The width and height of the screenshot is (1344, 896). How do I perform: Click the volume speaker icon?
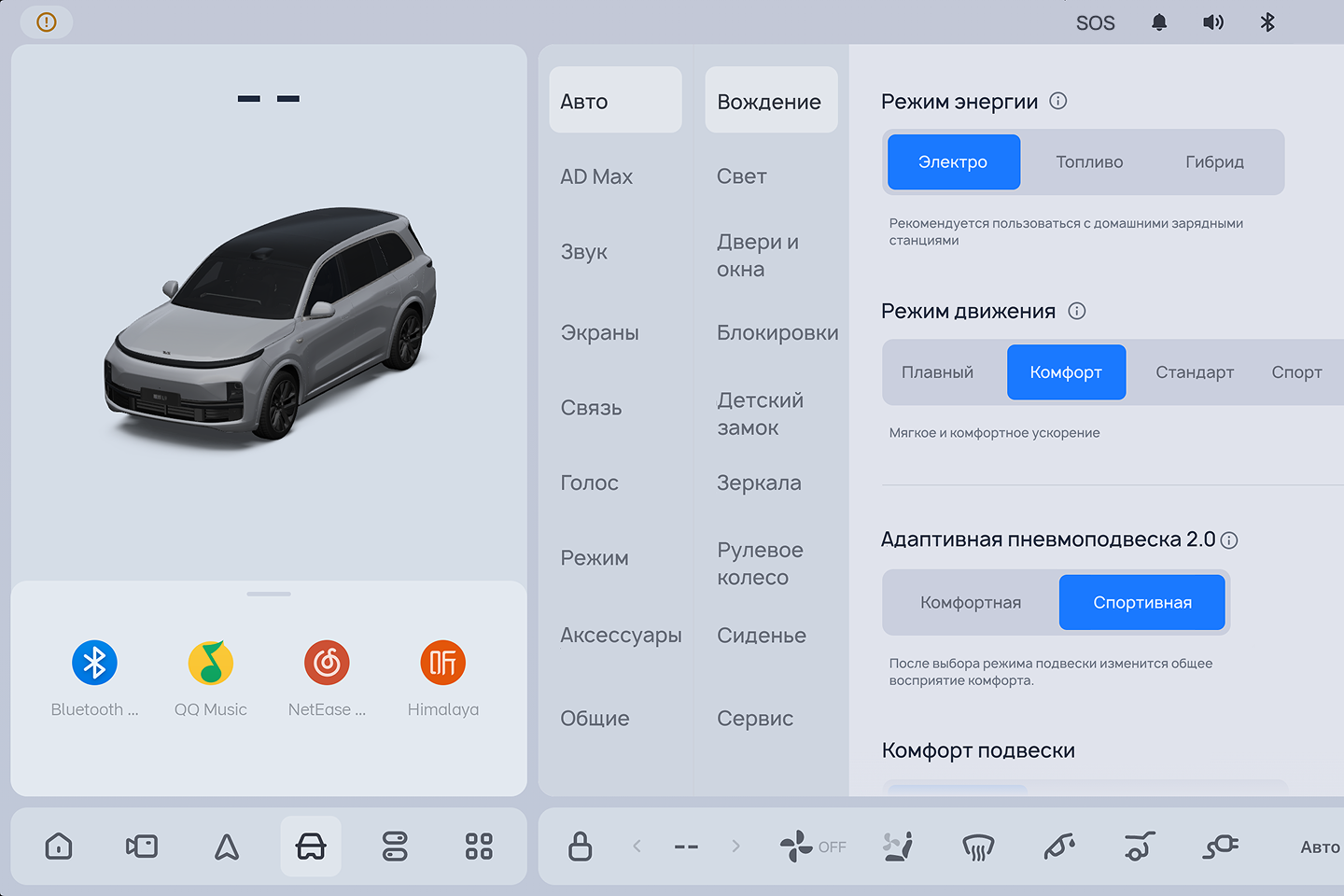coord(1212,22)
